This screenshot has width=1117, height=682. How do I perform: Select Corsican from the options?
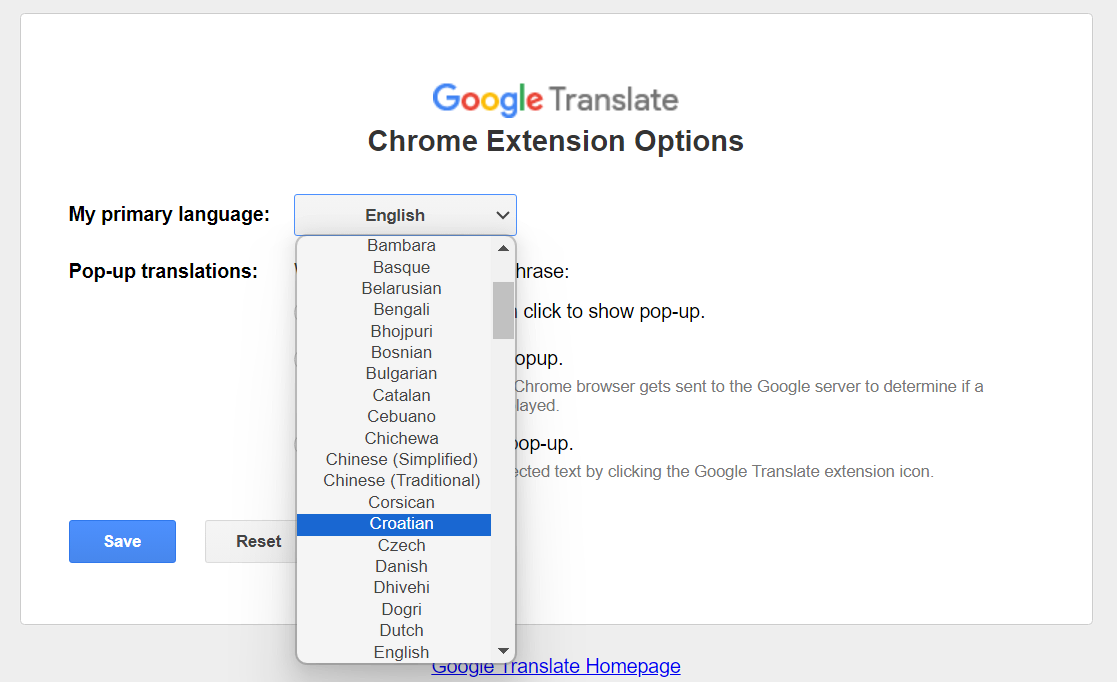(401, 502)
